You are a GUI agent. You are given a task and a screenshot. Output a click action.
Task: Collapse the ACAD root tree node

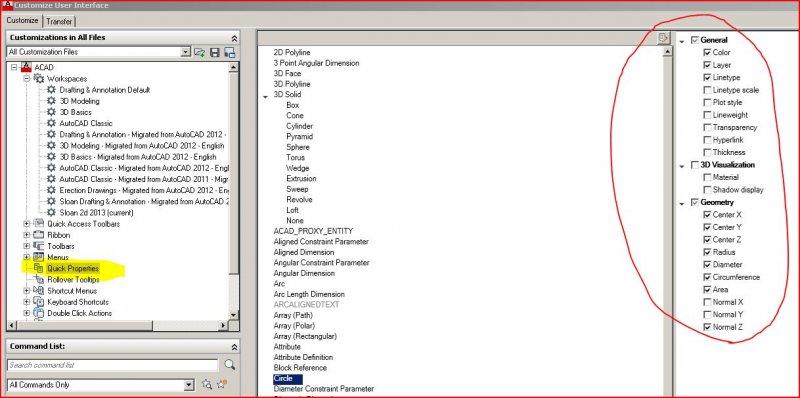tap(14, 67)
